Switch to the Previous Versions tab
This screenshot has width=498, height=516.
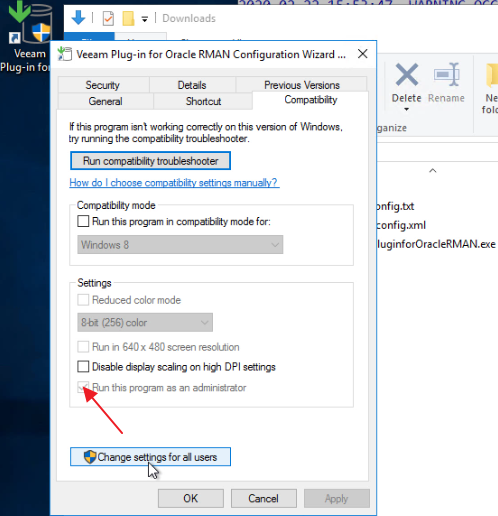(302, 85)
